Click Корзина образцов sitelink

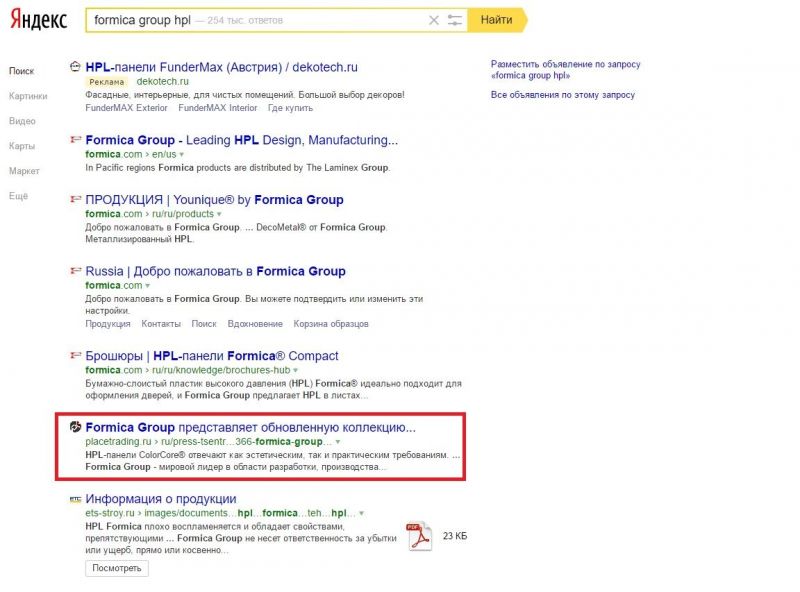[331, 324]
